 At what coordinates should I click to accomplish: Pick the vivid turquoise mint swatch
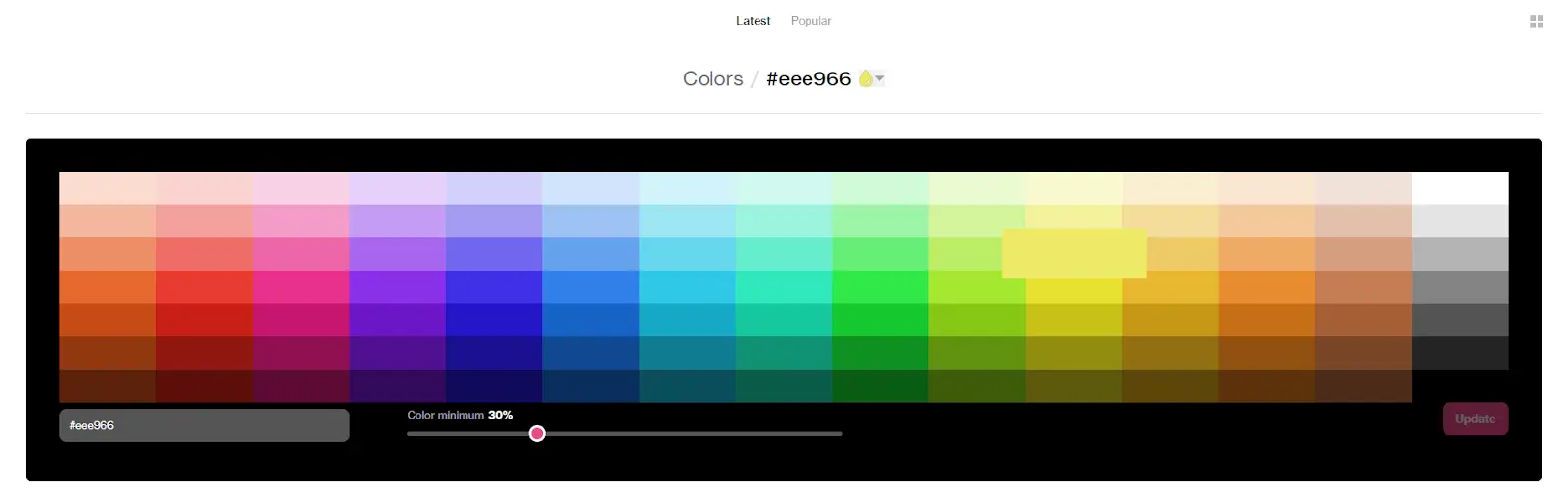click(784, 287)
